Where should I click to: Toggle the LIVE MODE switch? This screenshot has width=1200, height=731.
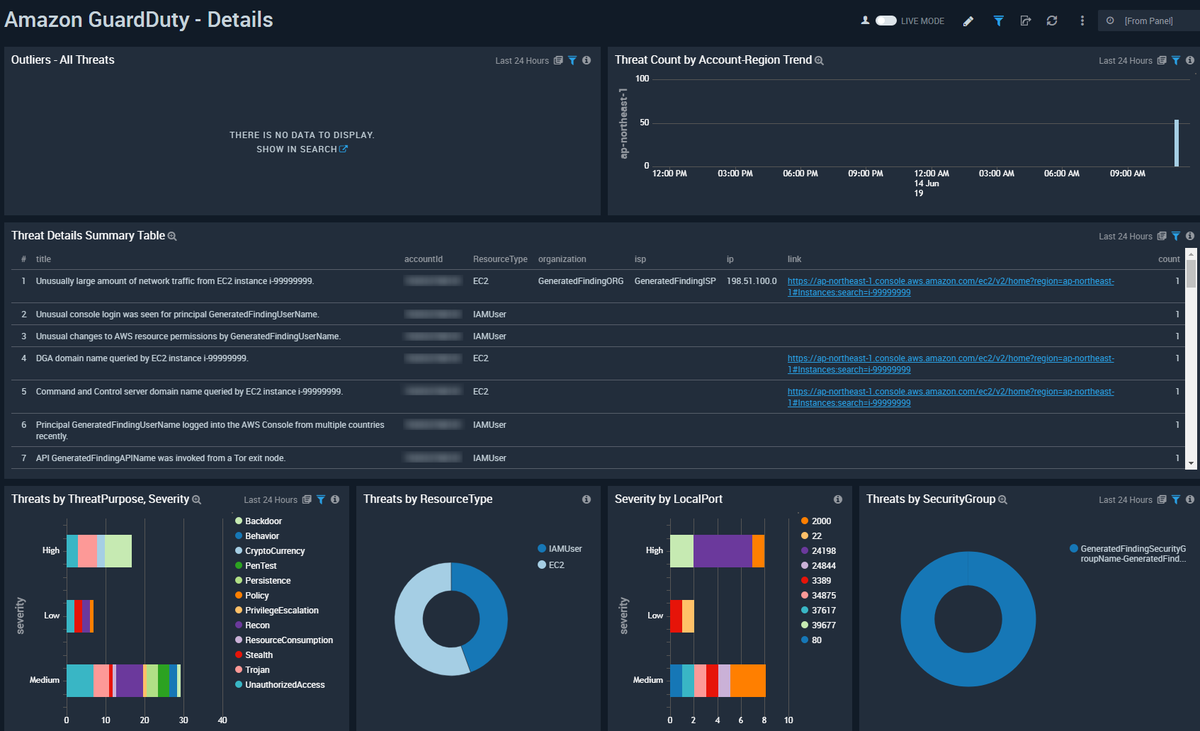[886, 21]
